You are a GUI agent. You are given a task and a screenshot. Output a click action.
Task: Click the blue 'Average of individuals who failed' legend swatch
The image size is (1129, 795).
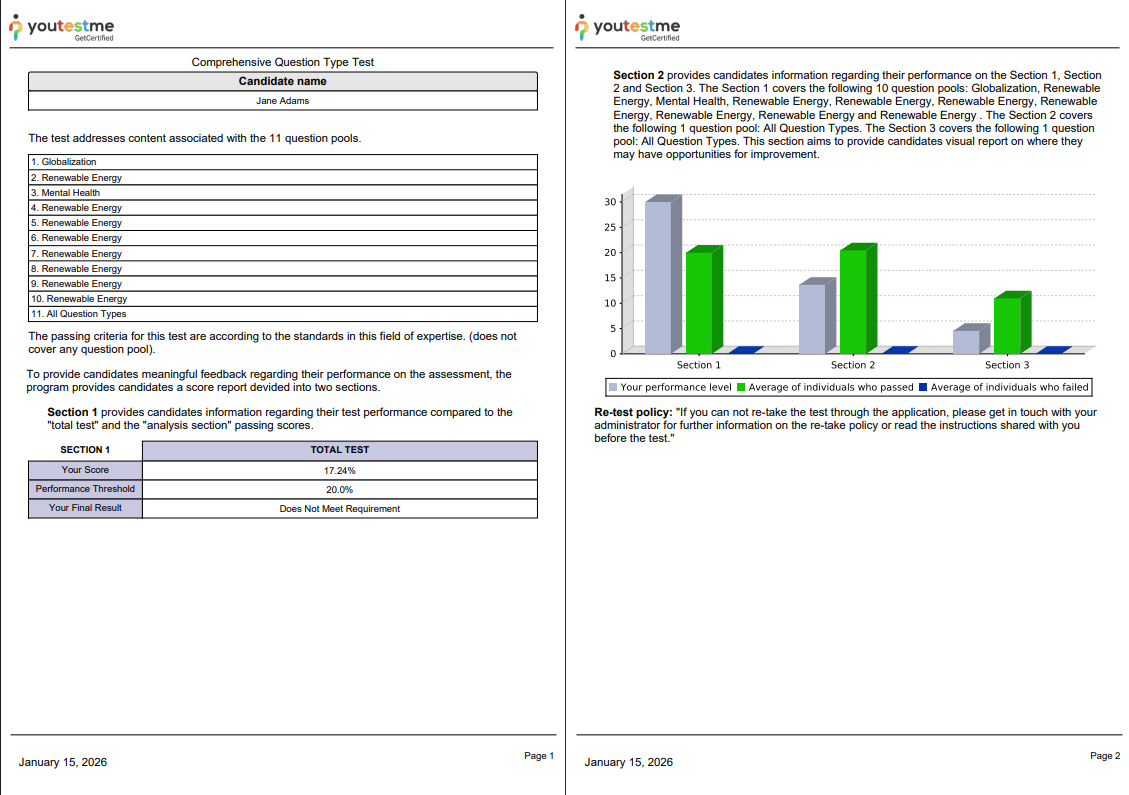[923, 387]
